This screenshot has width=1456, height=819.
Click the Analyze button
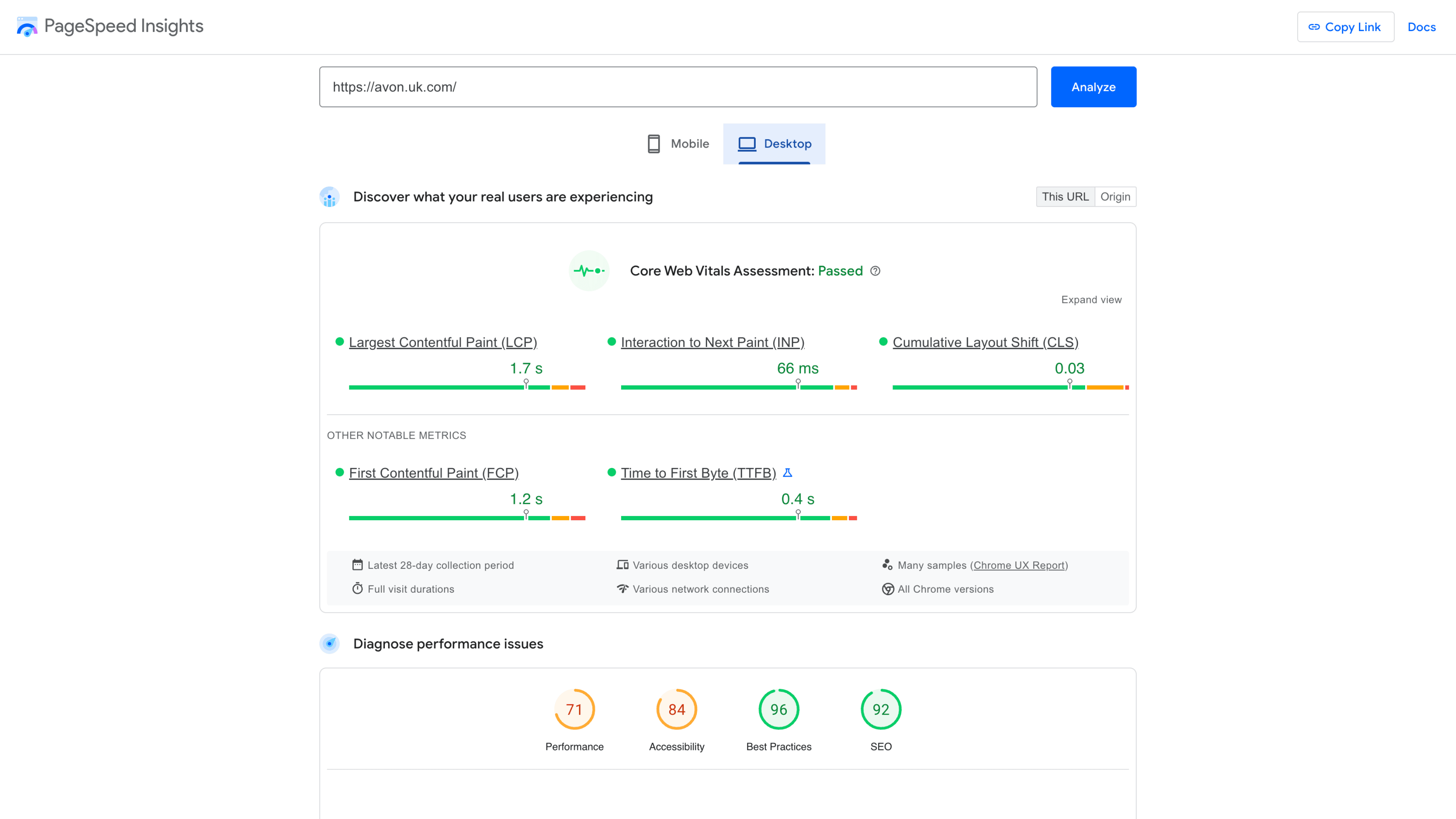coord(1093,87)
